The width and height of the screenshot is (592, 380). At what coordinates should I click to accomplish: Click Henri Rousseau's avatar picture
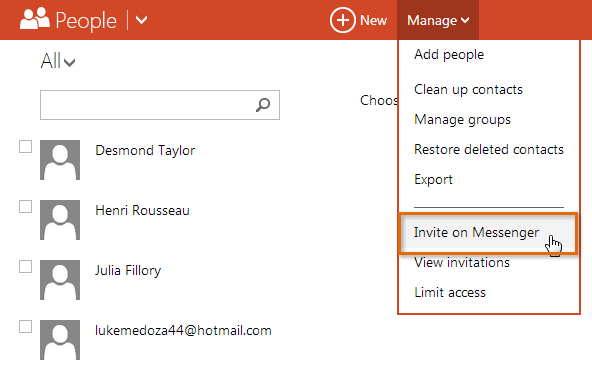click(x=60, y=220)
